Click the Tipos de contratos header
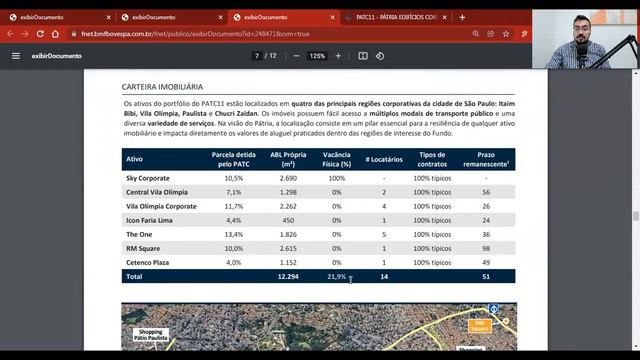 point(432,159)
